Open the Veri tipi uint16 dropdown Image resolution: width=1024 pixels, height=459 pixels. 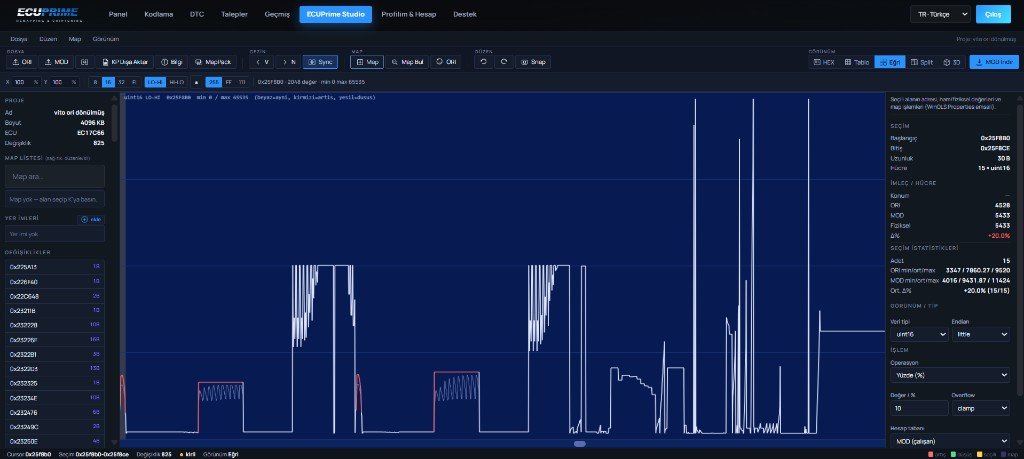click(x=919, y=334)
